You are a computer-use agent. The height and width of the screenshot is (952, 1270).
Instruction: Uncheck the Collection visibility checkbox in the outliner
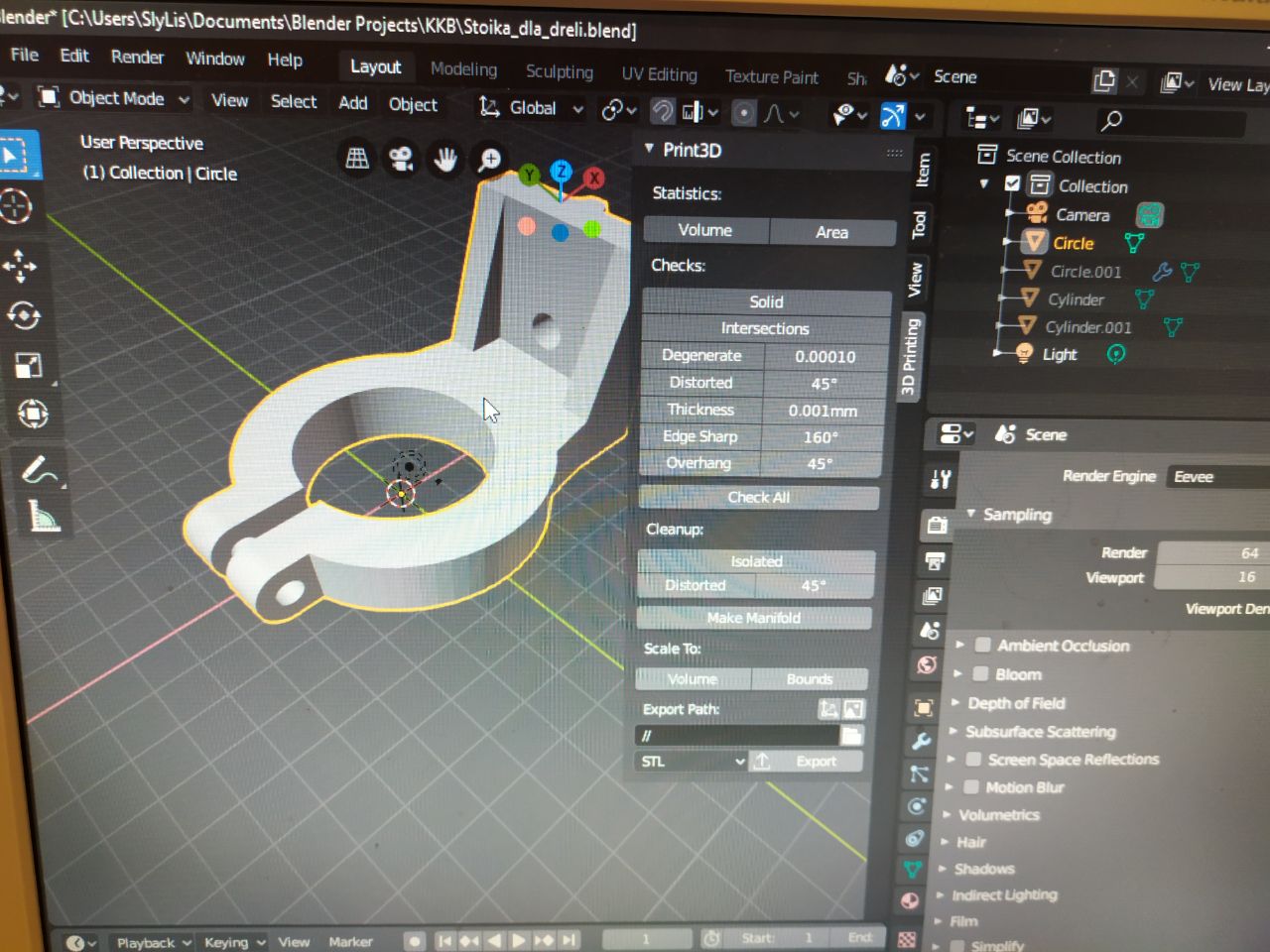[1012, 184]
